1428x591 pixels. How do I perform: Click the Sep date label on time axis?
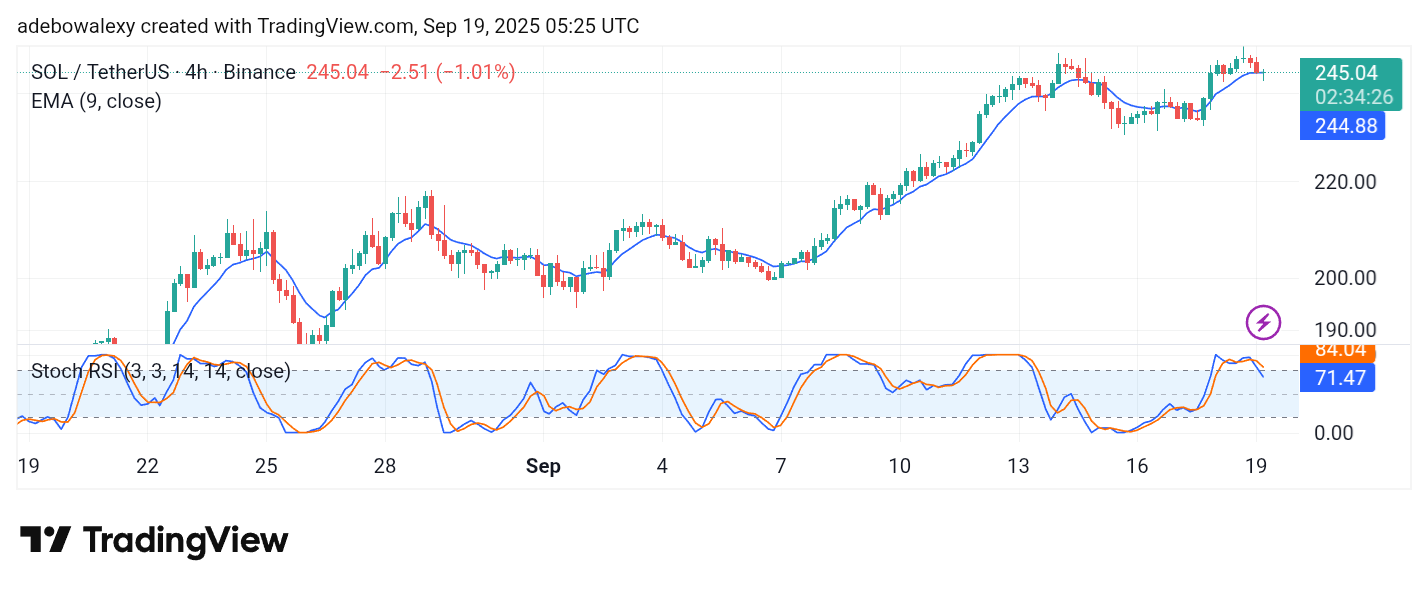(543, 466)
